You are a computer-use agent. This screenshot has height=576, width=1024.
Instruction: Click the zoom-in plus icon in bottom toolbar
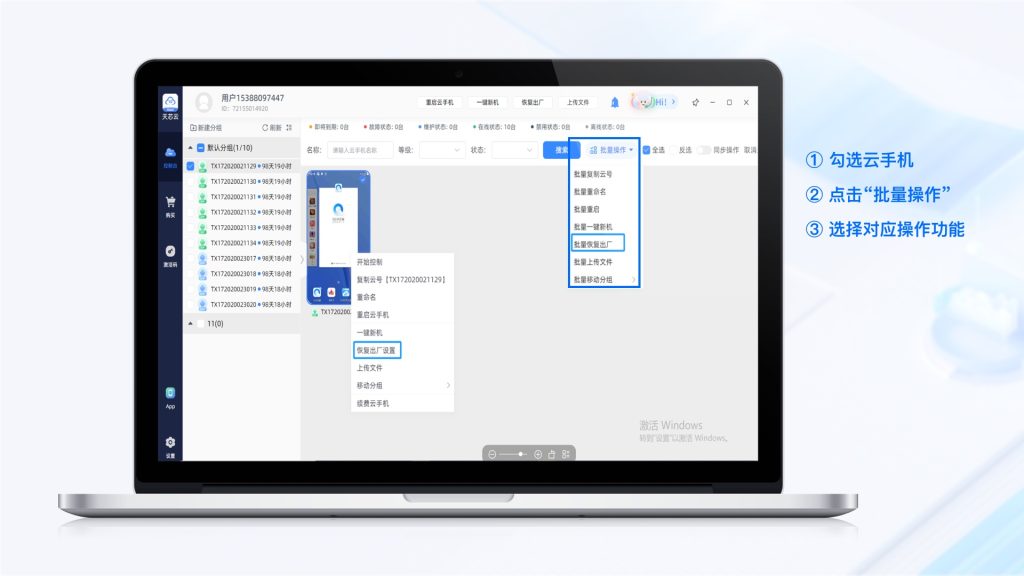[538, 454]
